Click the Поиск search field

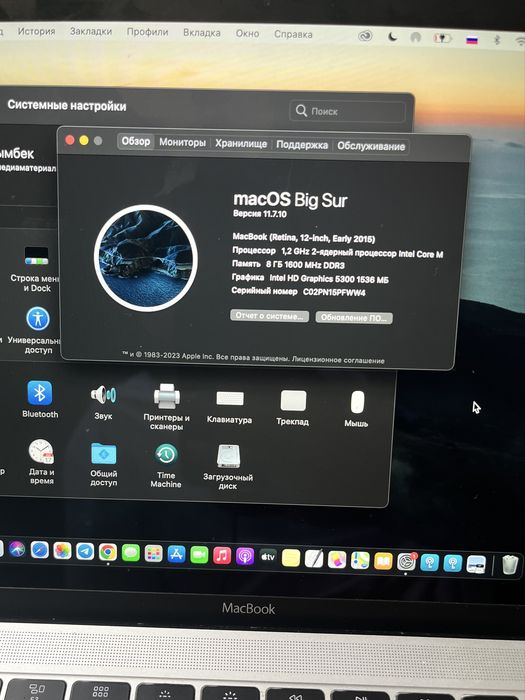click(x=347, y=111)
